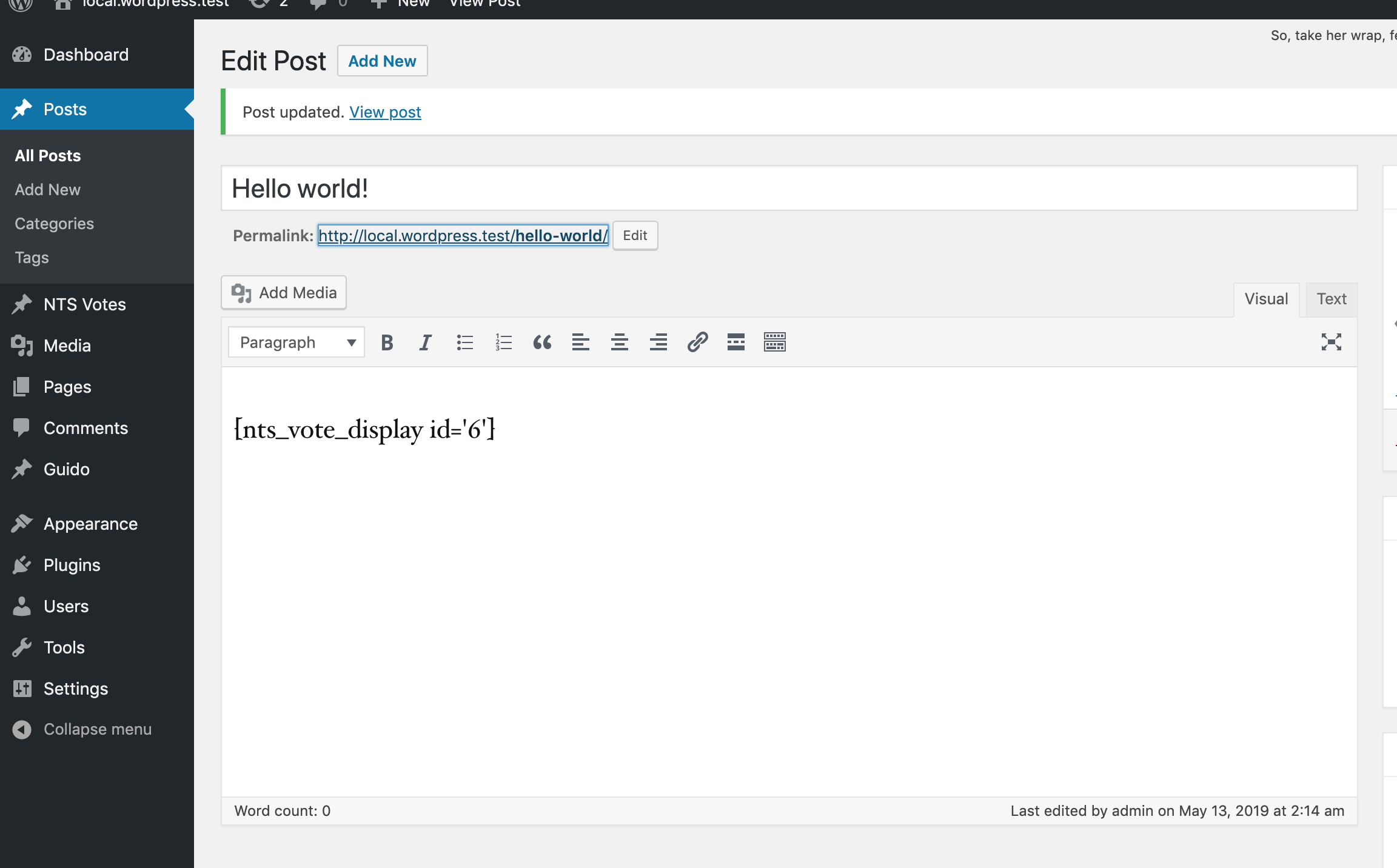
Task: Click the Comments bubble icon in the sidebar
Action: pos(22,428)
